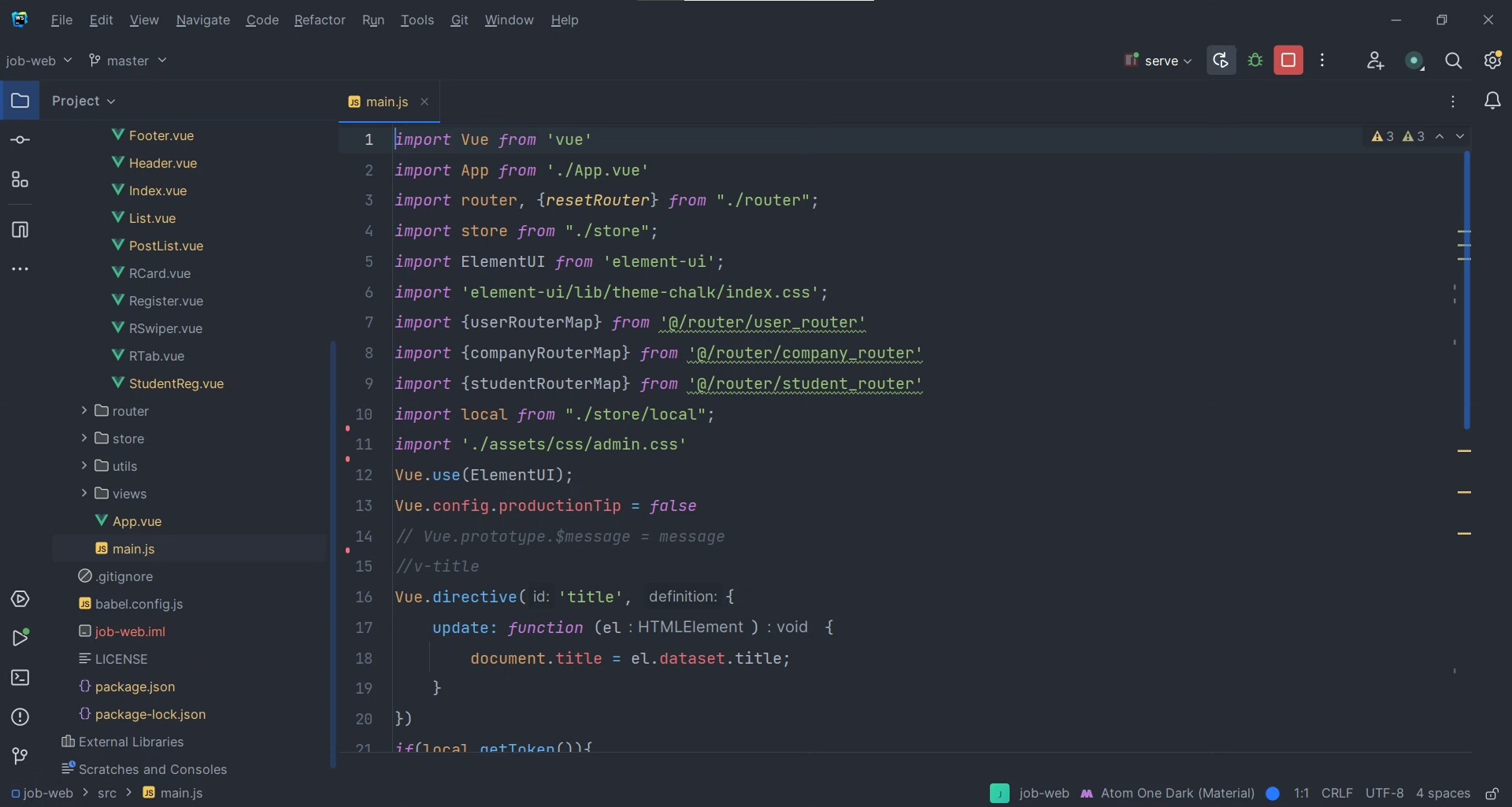
Task: Open the Problems tool window icon
Action: [x=20, y=717]
